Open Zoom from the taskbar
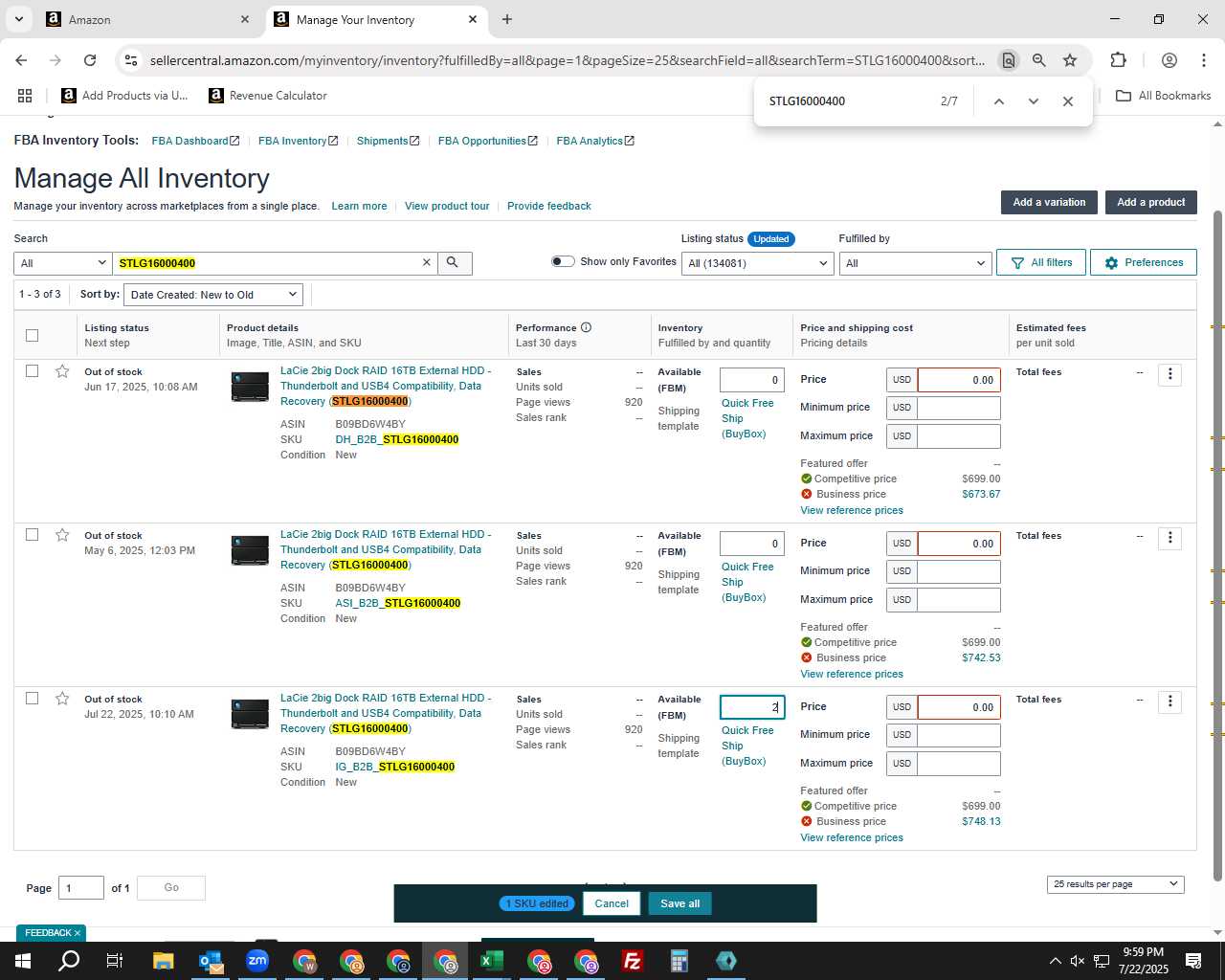The width and height of the screenshot is (1225, 980). [x=257, y=961]
